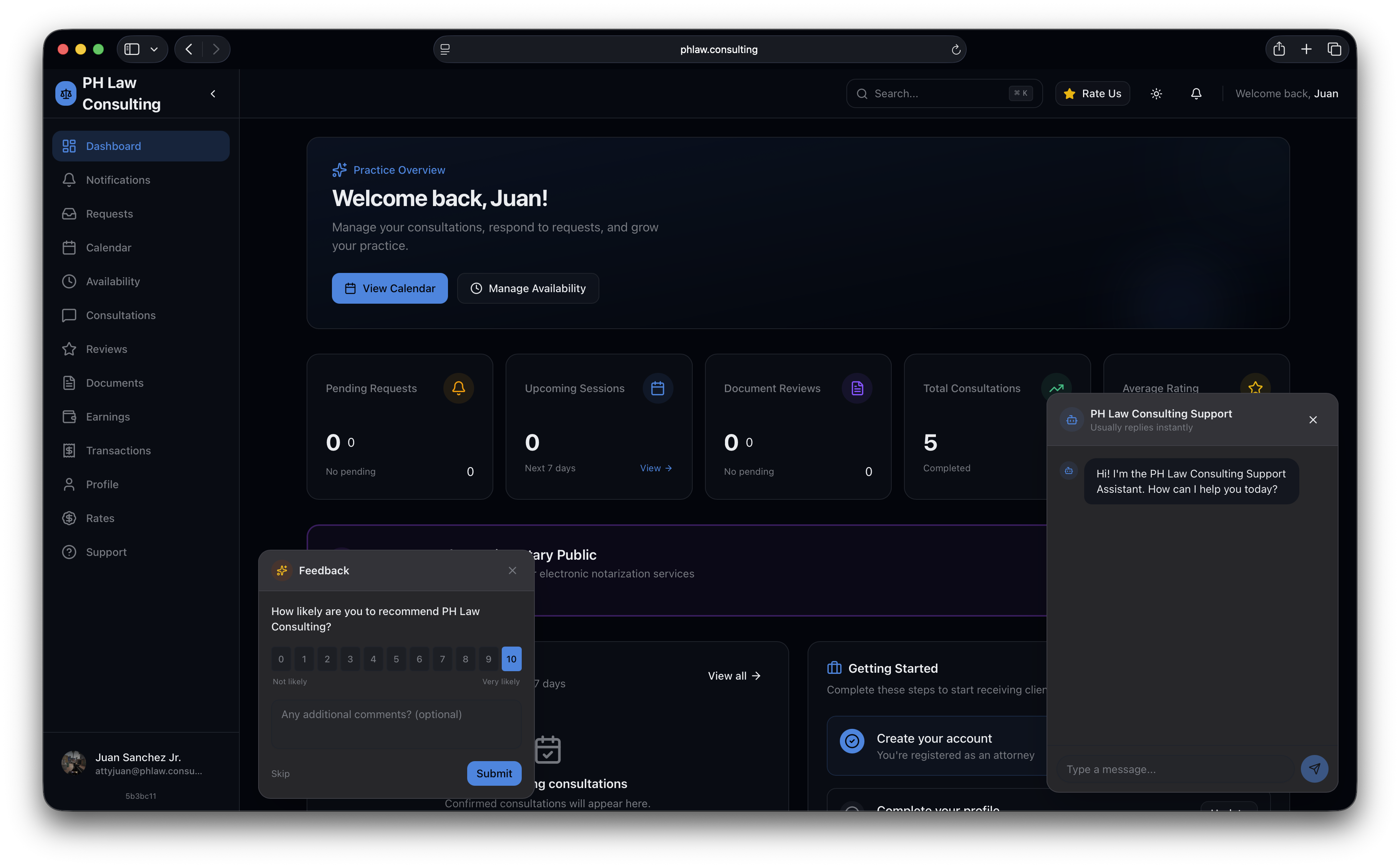Screen dimensions: 1400x868
Task: Close the PH Law Consulting Support chat
Action: pyautogui.click(x=1313, y=420)
